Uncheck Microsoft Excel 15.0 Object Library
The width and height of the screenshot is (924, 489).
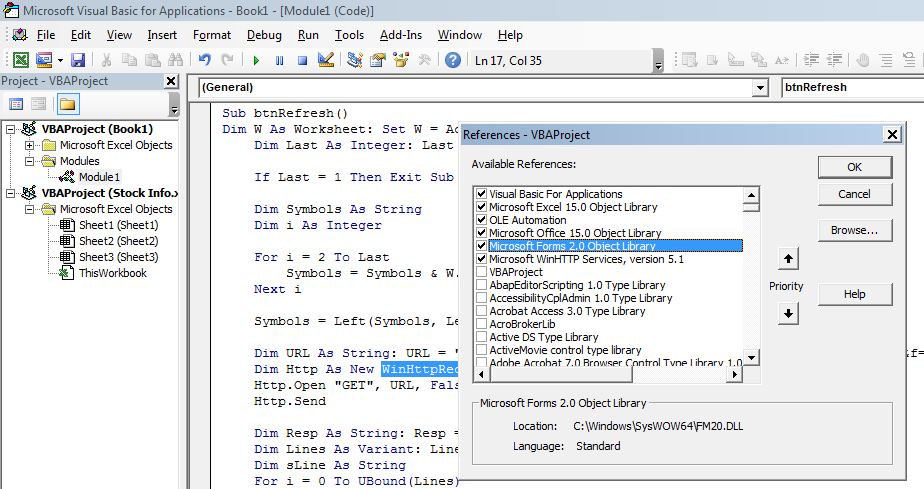point(481,207)
